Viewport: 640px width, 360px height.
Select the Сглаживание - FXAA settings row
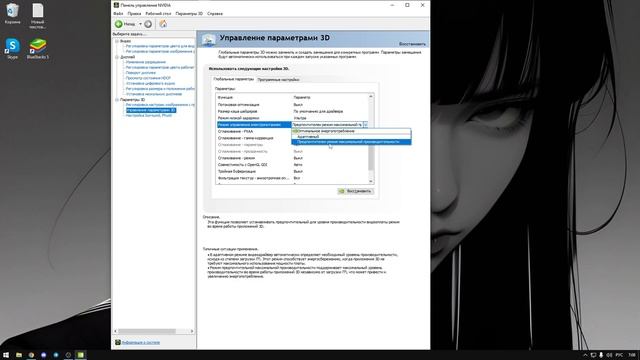[x=254, y=131]
